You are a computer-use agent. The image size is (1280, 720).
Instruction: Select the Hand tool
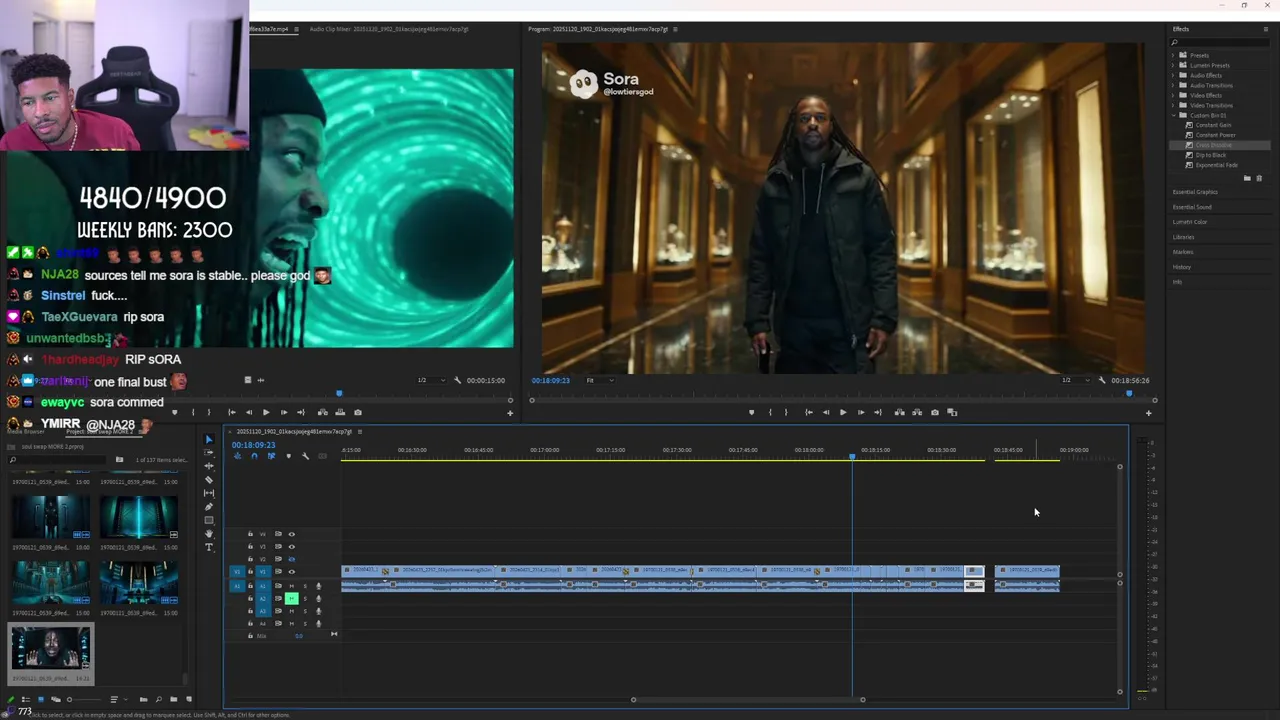[x=209, y=534]
